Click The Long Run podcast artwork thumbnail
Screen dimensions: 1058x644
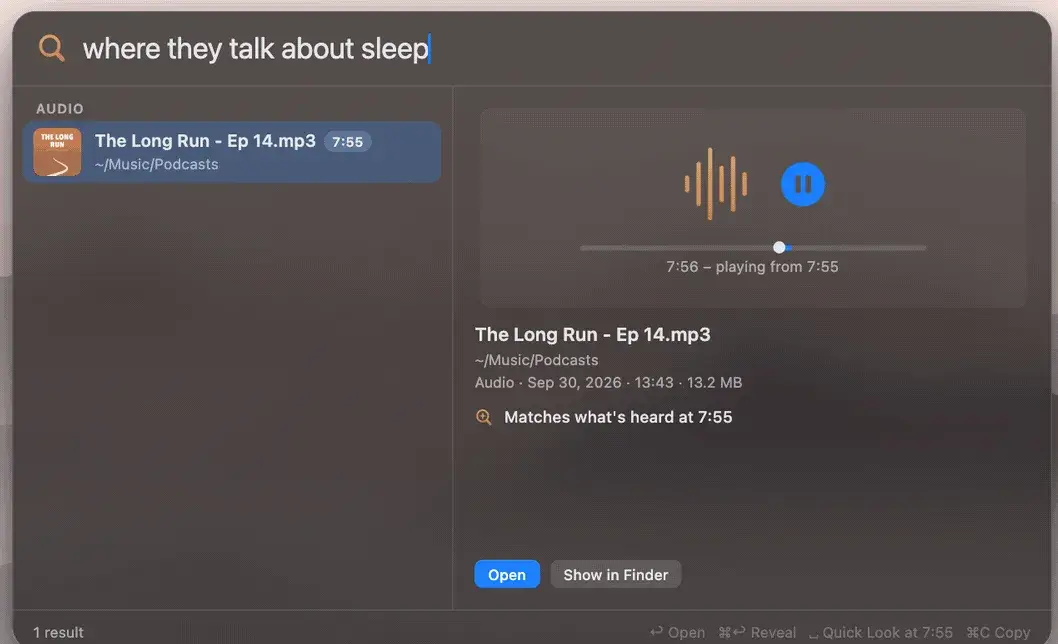pyautogui.click(x=57, y=152)
